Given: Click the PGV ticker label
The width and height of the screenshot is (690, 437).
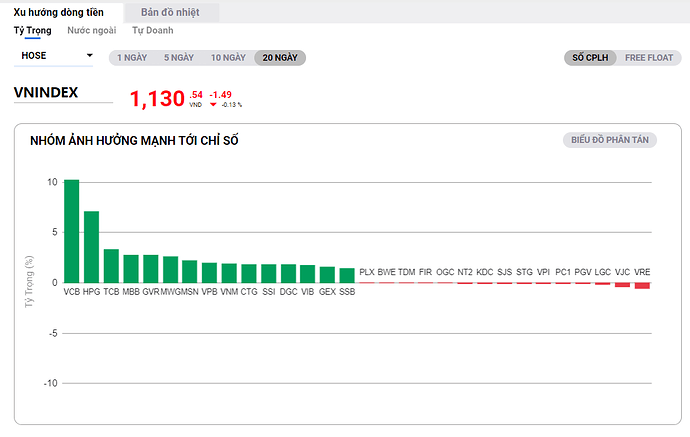Looking at the screenshot, I should [583, 272].
